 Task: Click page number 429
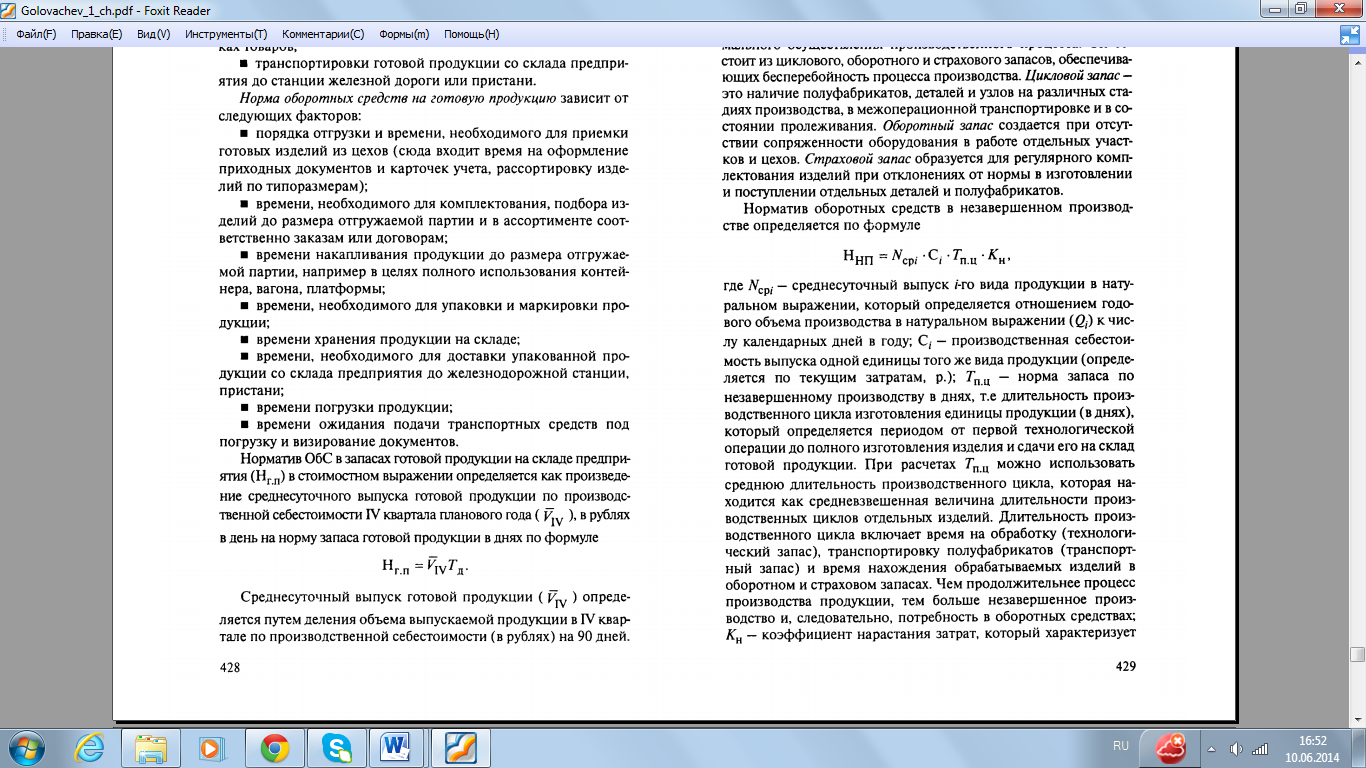click(x=1125, y=667)
